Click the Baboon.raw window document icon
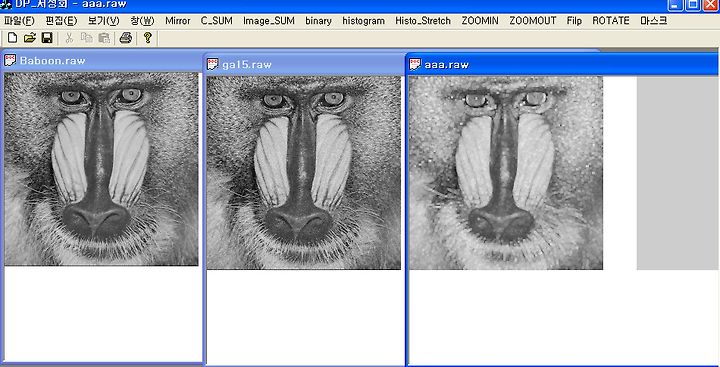720x367 pixels. (10, 60)
